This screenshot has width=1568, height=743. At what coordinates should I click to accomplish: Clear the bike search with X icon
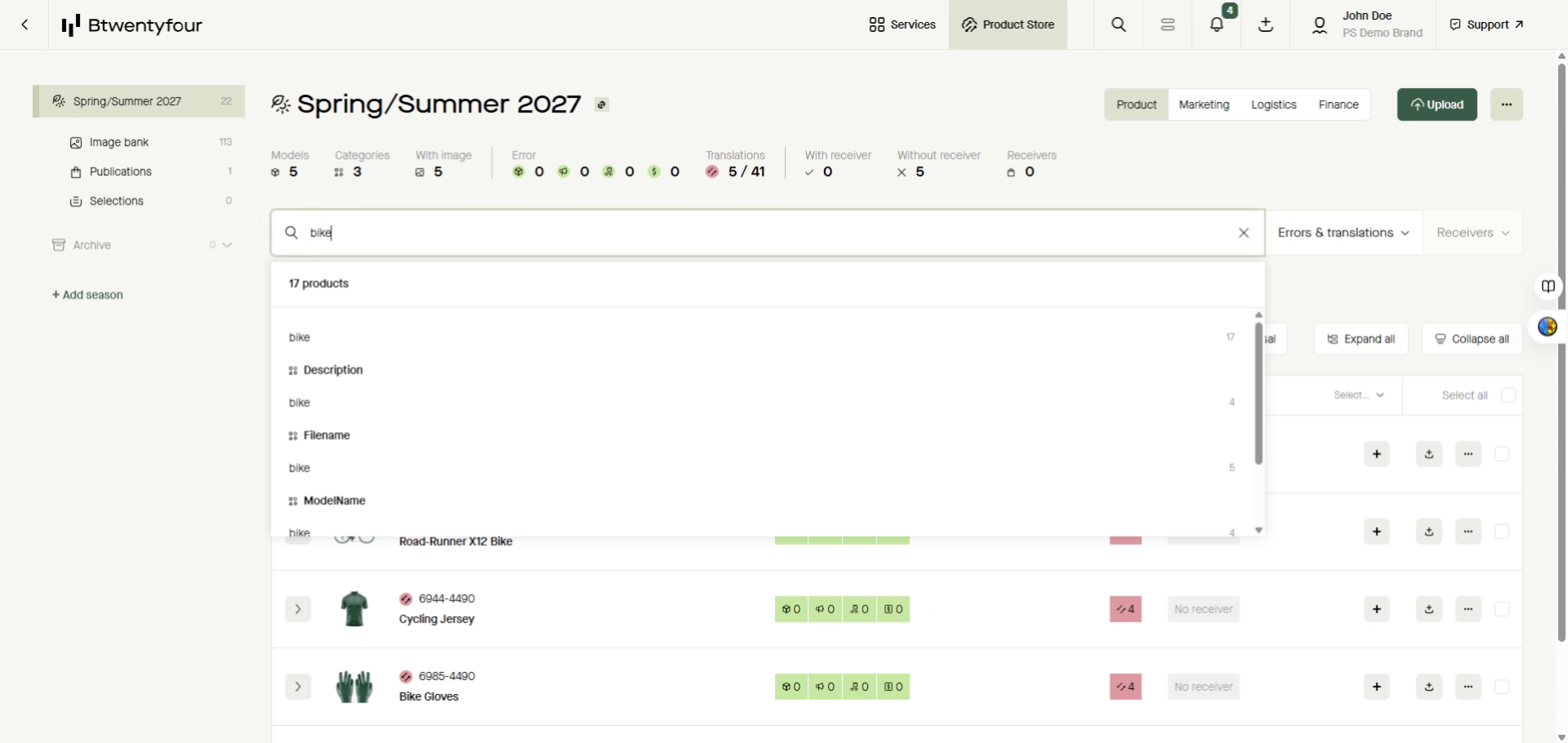1244,233
